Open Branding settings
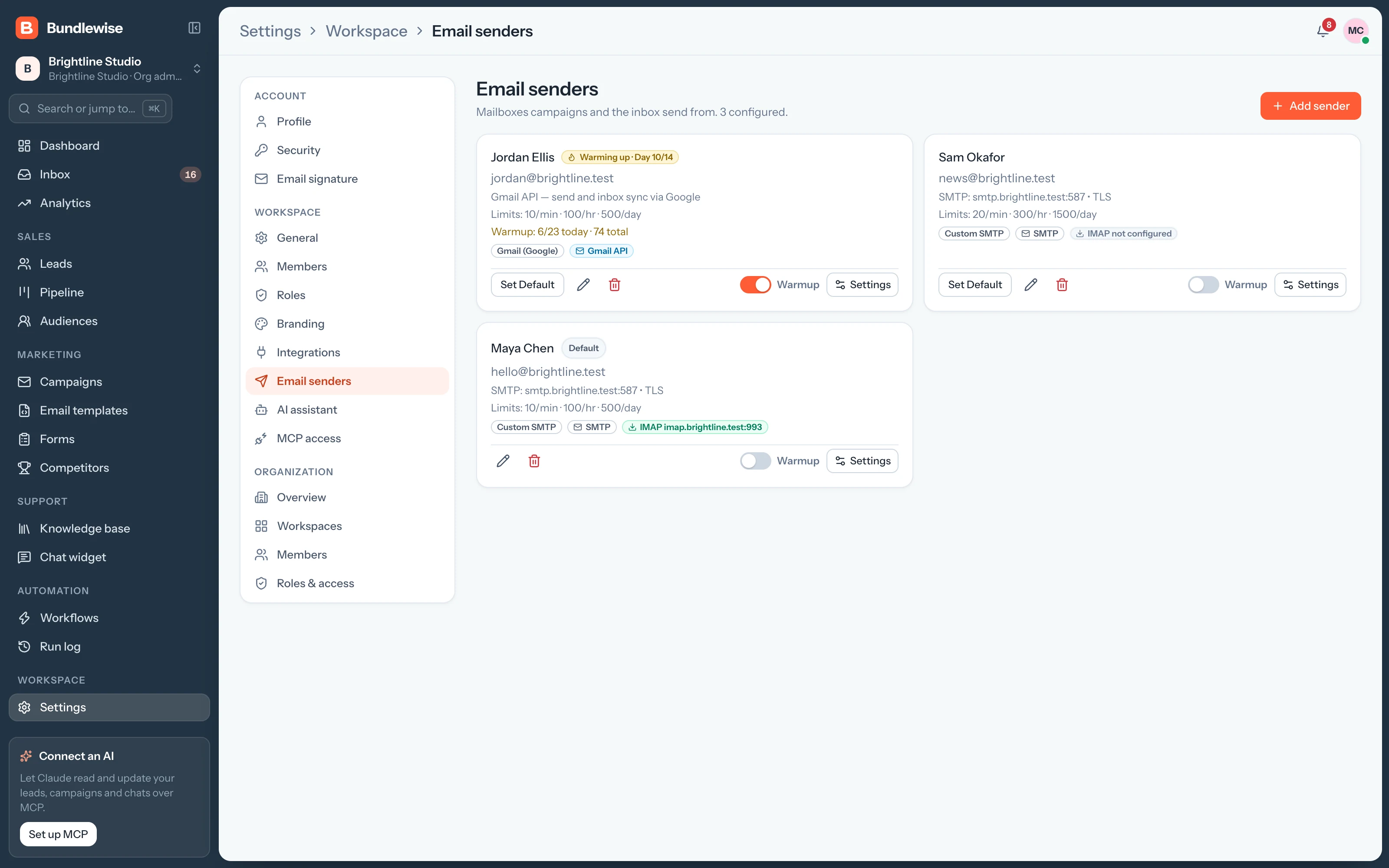 [x=347, y=324]
